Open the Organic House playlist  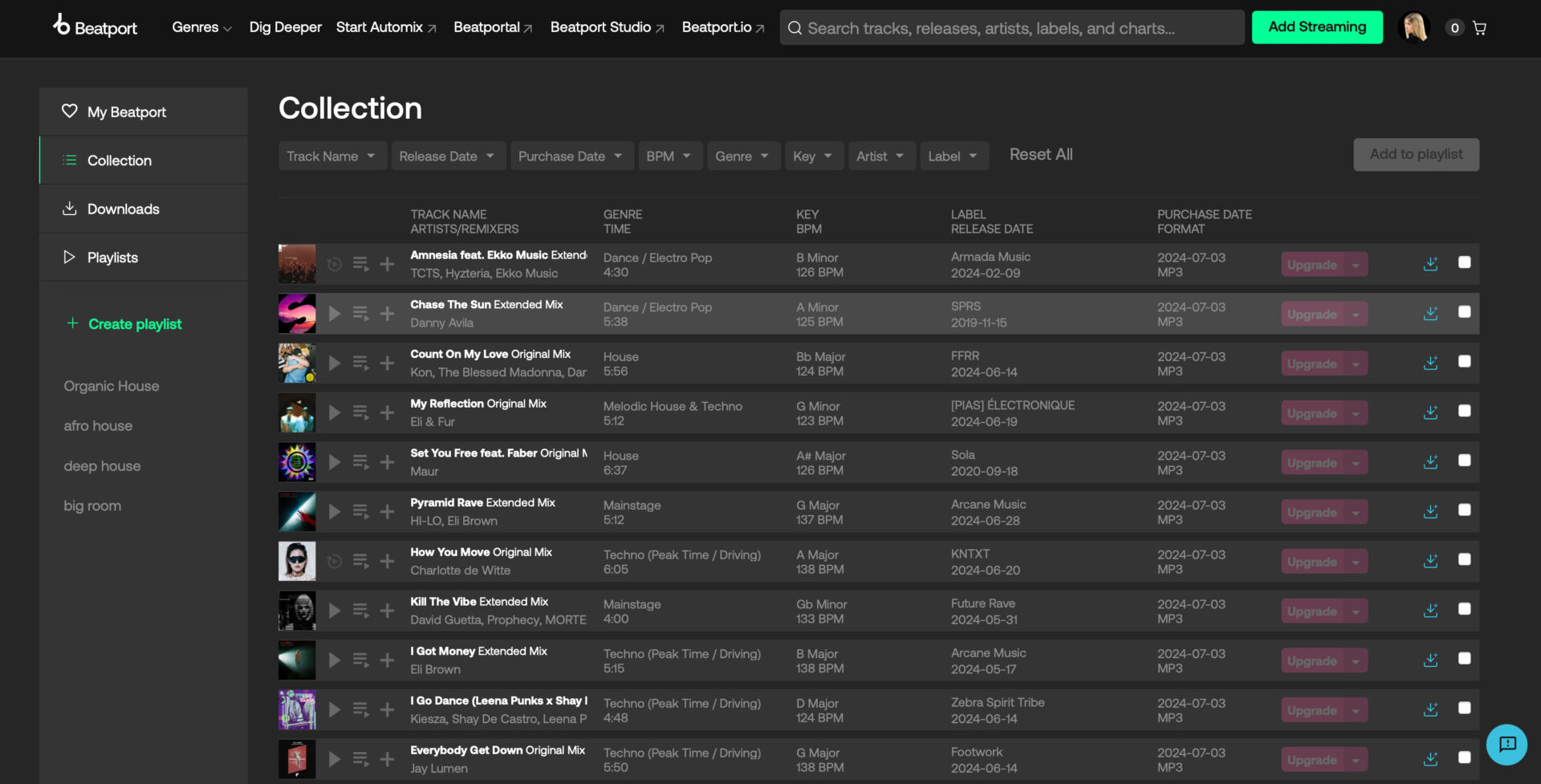point(112,385)
